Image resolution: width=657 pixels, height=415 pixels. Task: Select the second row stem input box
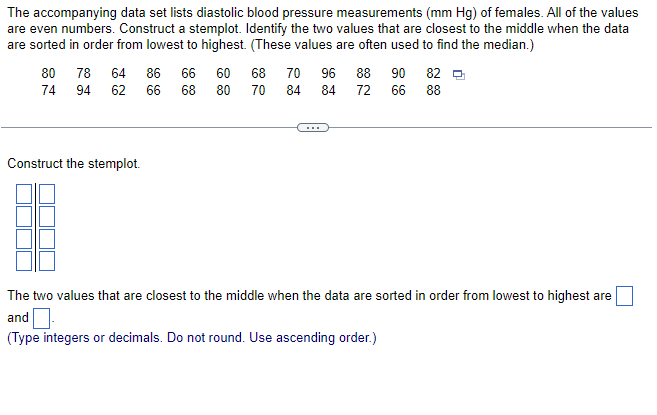(24, 216)
